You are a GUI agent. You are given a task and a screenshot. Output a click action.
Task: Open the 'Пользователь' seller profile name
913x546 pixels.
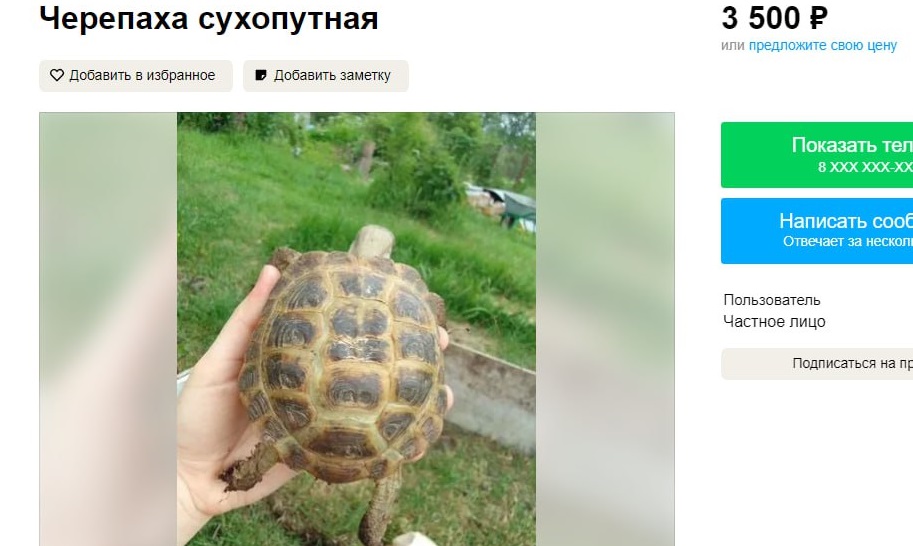click(772, 300)
